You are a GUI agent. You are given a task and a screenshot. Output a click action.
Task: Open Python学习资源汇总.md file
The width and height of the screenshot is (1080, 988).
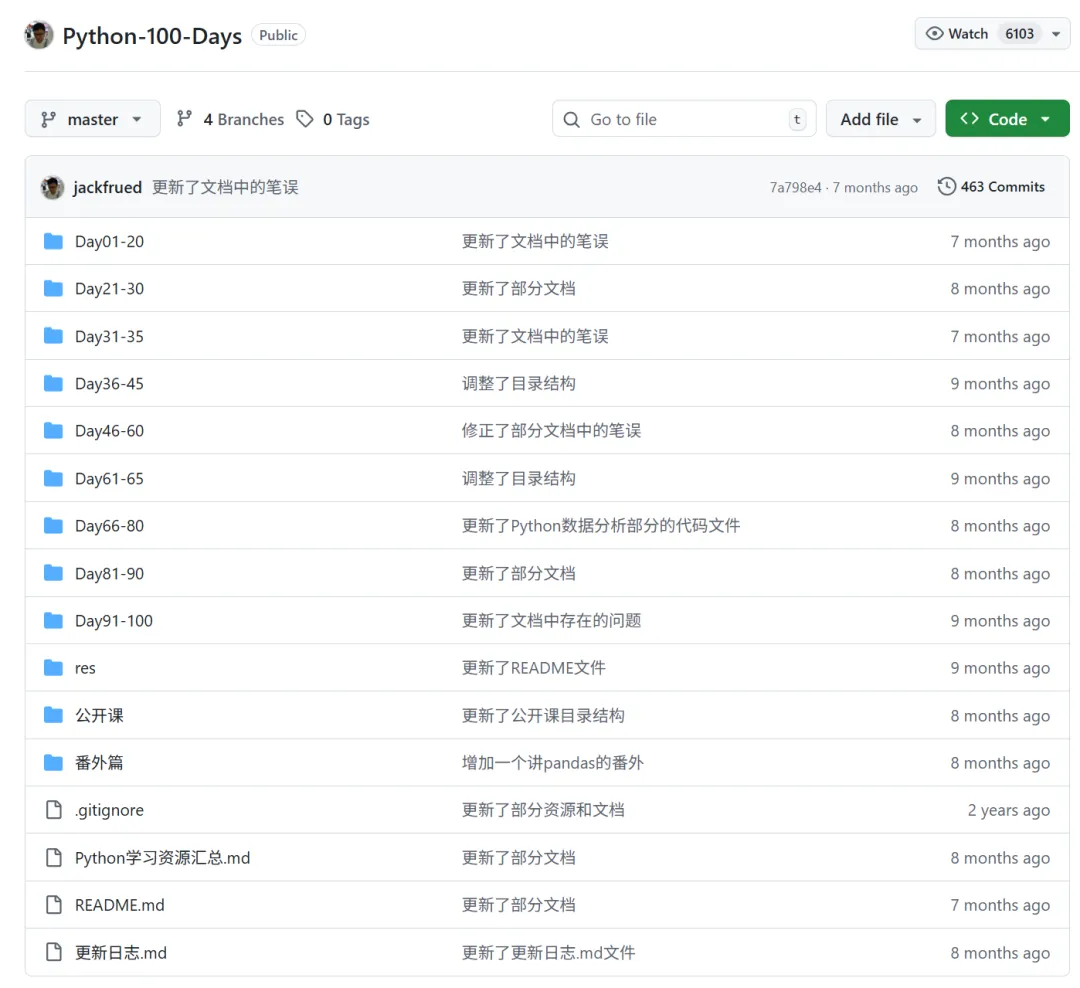[x=163, y=858]
